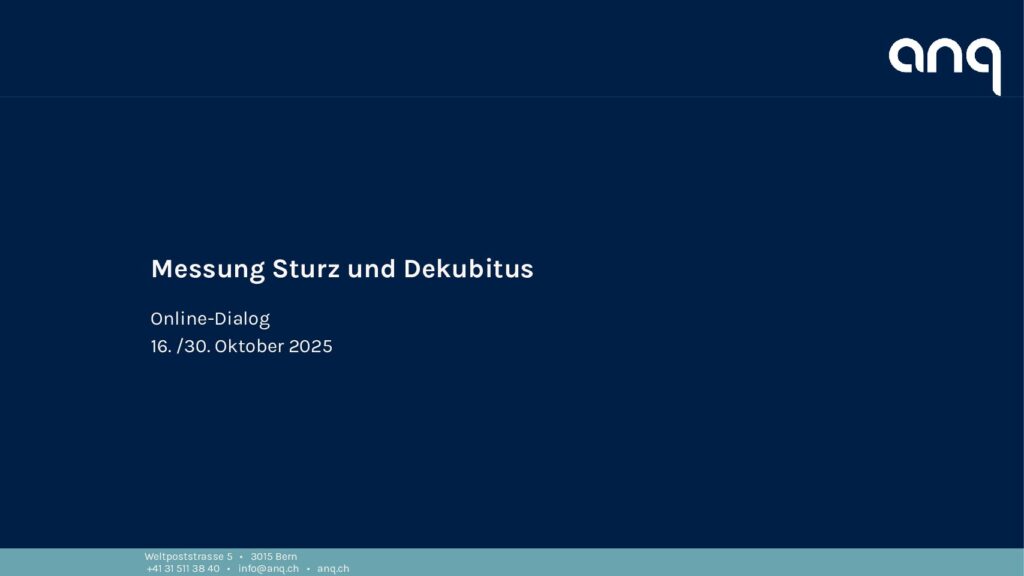Open the anq.ch website link in footer
The height and width of the screenshot is (576, 1024).
click(333, 568)
